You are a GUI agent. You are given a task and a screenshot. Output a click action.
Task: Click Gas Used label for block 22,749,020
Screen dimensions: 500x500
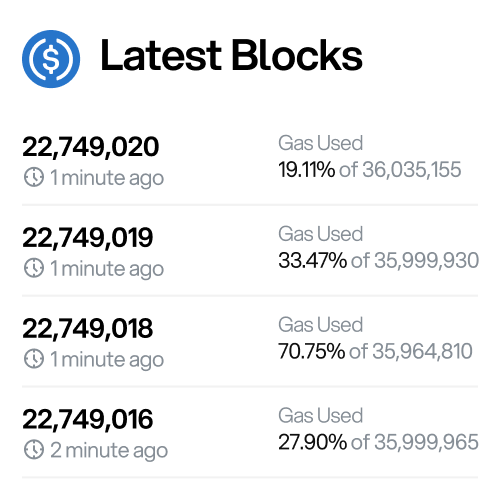tap(321, 143)
